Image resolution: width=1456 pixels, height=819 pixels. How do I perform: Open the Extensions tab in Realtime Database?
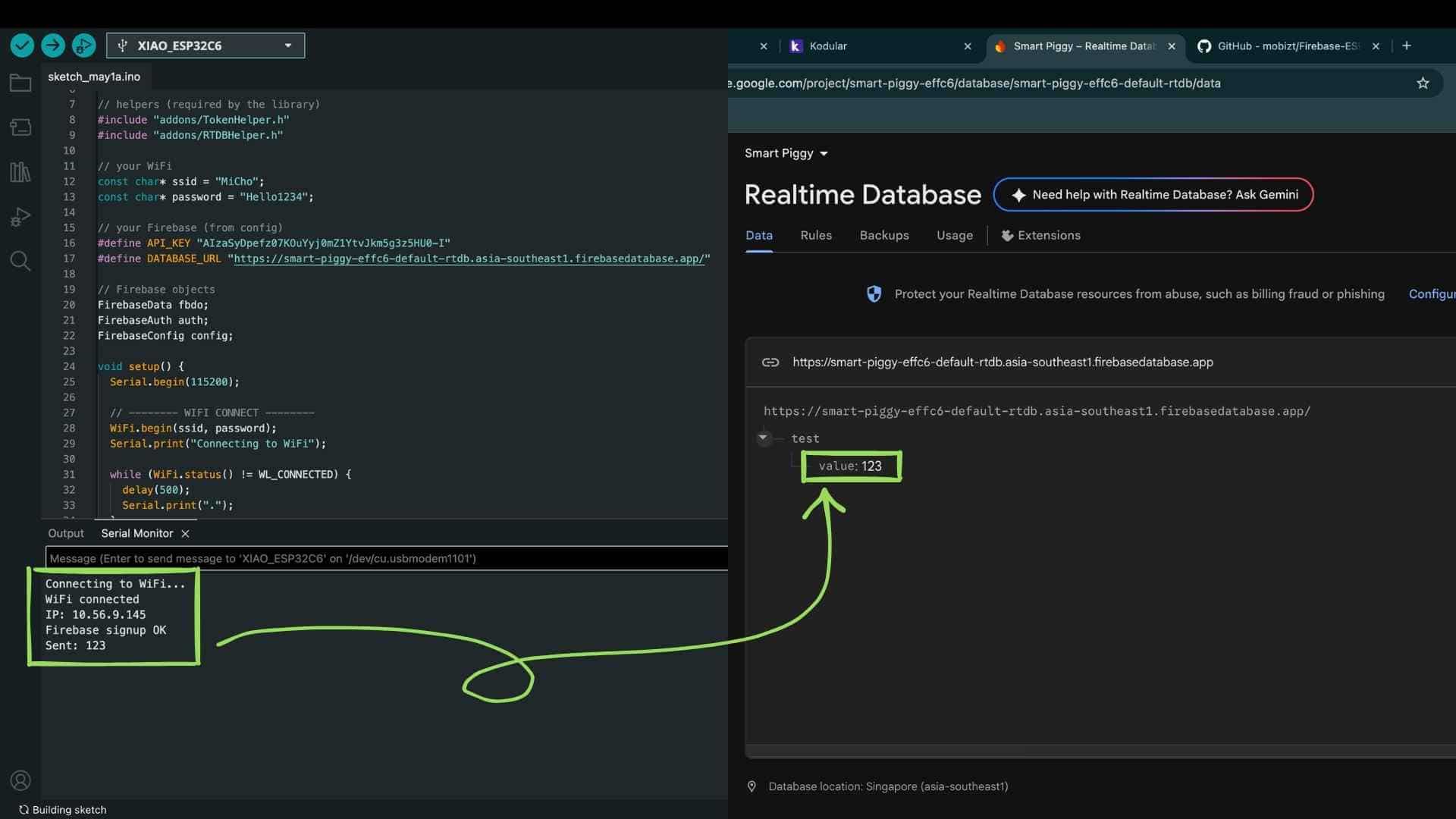pos(1040,235)
